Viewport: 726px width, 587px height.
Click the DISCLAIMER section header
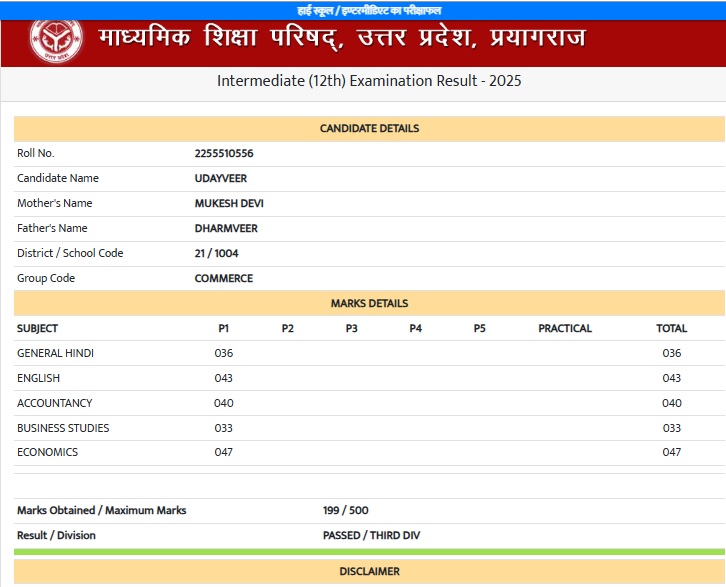pyautogui.click(x=369, y=571)
